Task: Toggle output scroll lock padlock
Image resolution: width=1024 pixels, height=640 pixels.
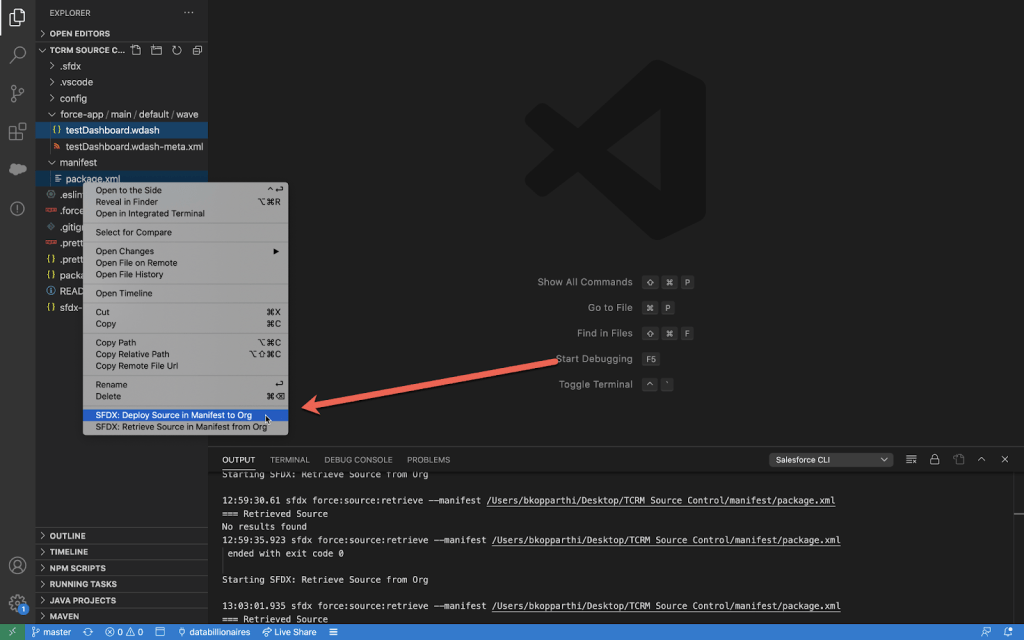Action: pyautogui.click(x=934, y=460)
